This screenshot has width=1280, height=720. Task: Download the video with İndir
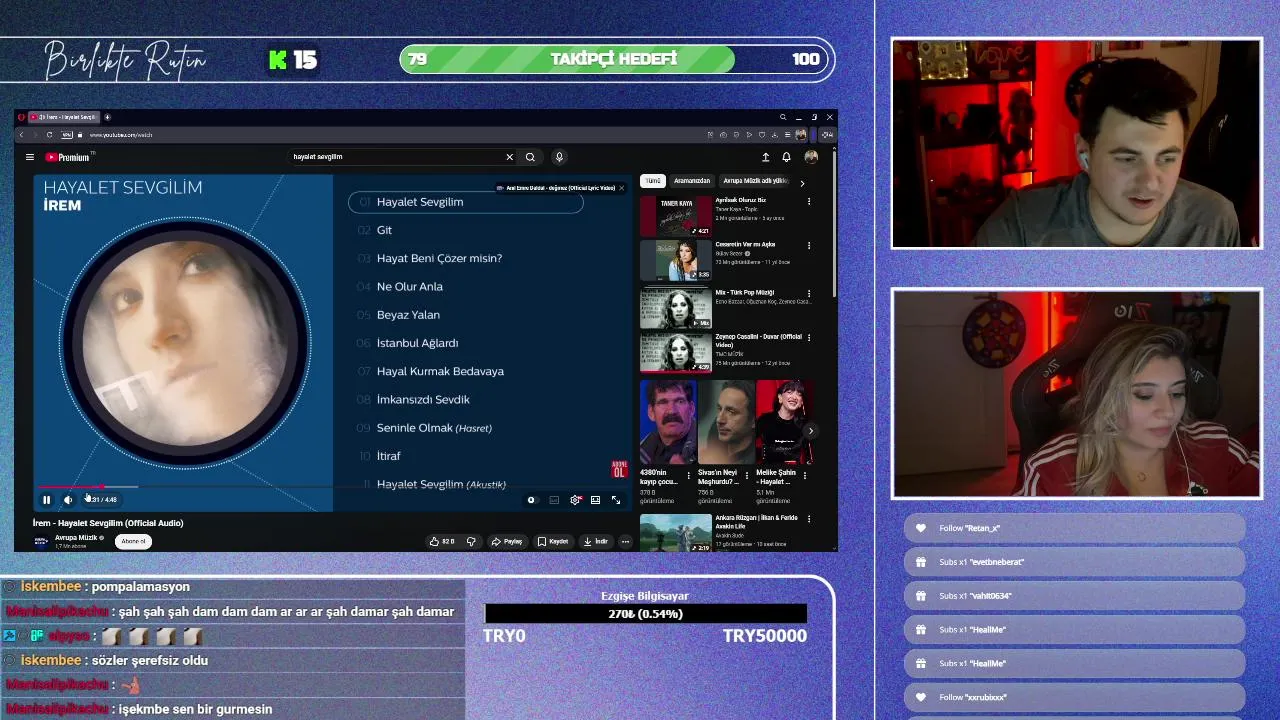pyautogui.click(x=595, y=541)
